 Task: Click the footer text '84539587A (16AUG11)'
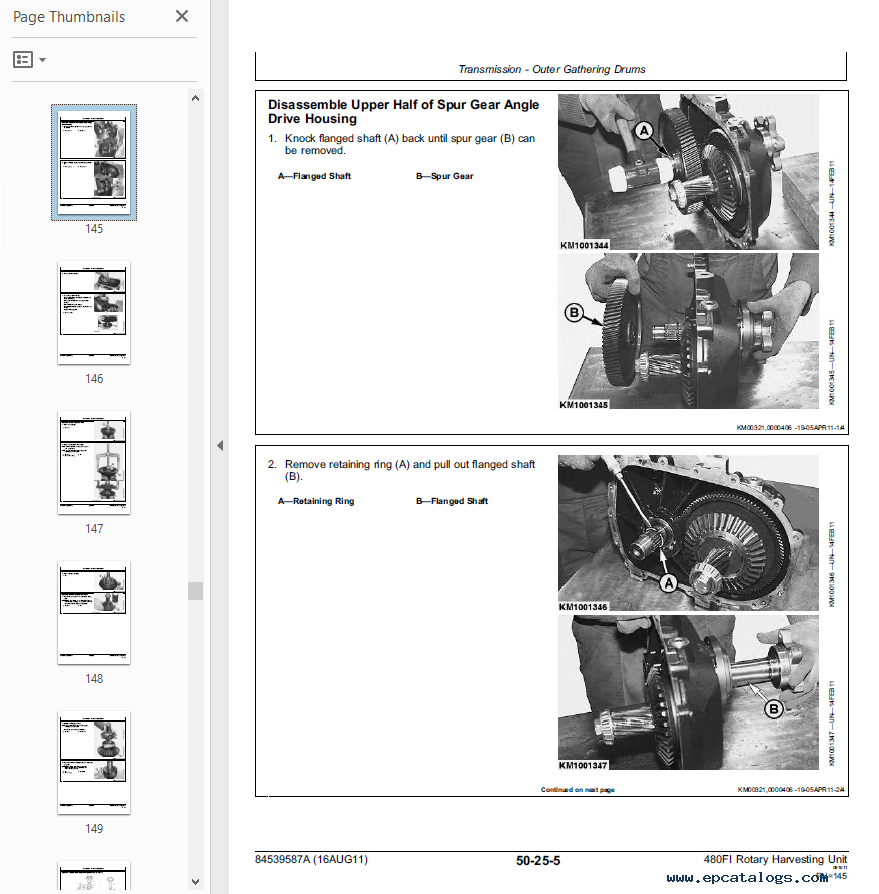(x=311, y=859)
